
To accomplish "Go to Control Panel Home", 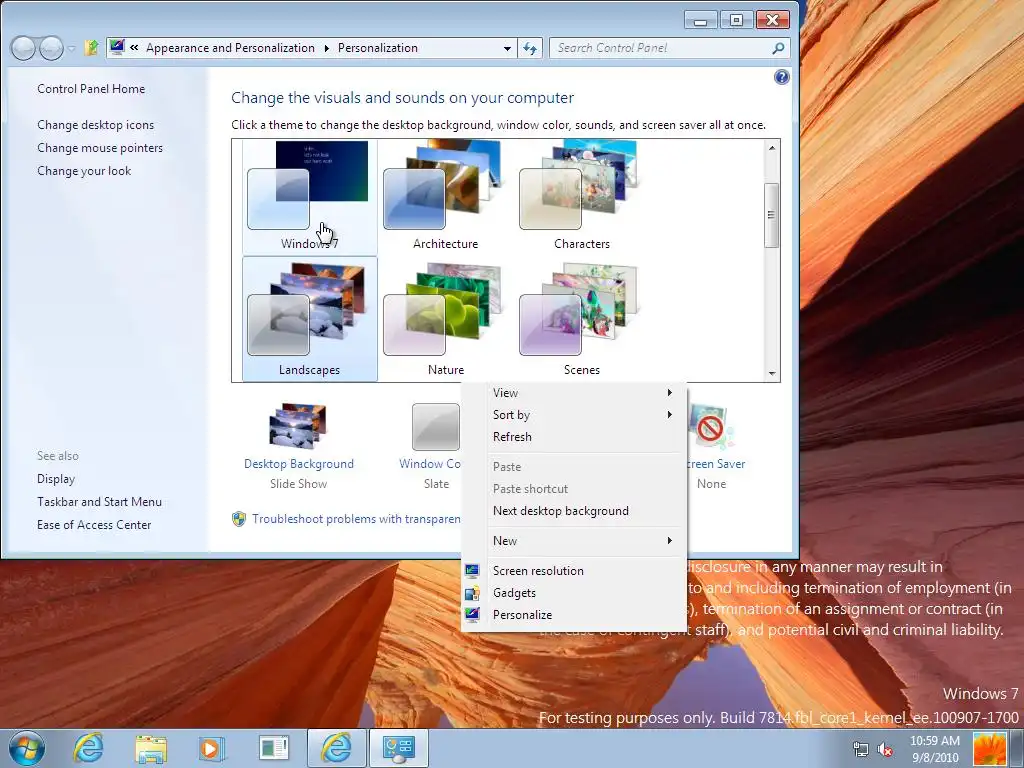I will [x=91, y=89].
